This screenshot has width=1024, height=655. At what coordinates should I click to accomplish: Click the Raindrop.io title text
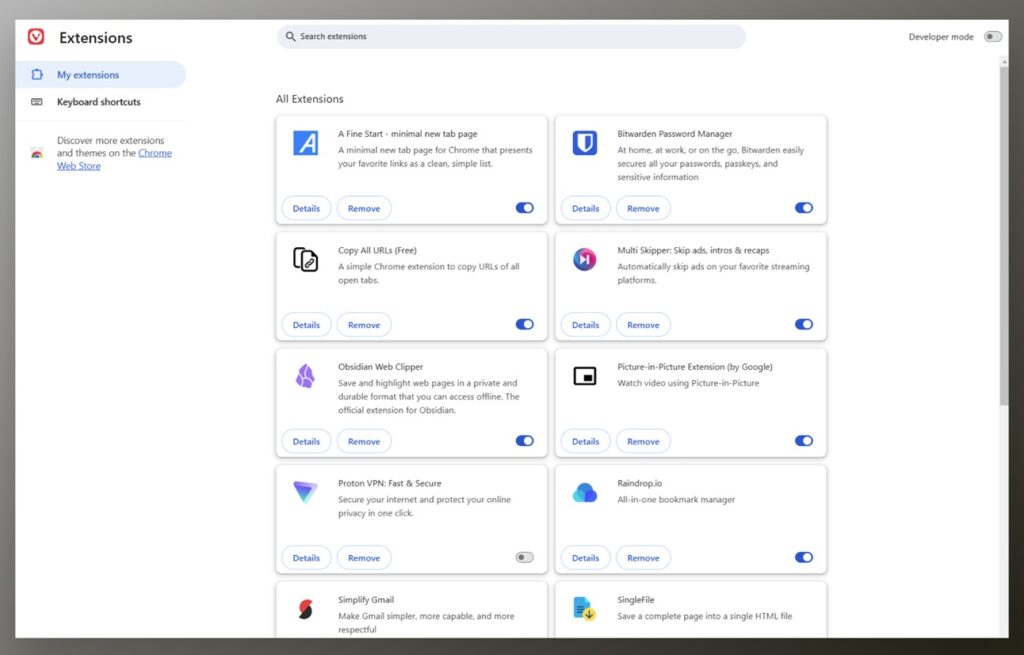[x=639, y=483]
